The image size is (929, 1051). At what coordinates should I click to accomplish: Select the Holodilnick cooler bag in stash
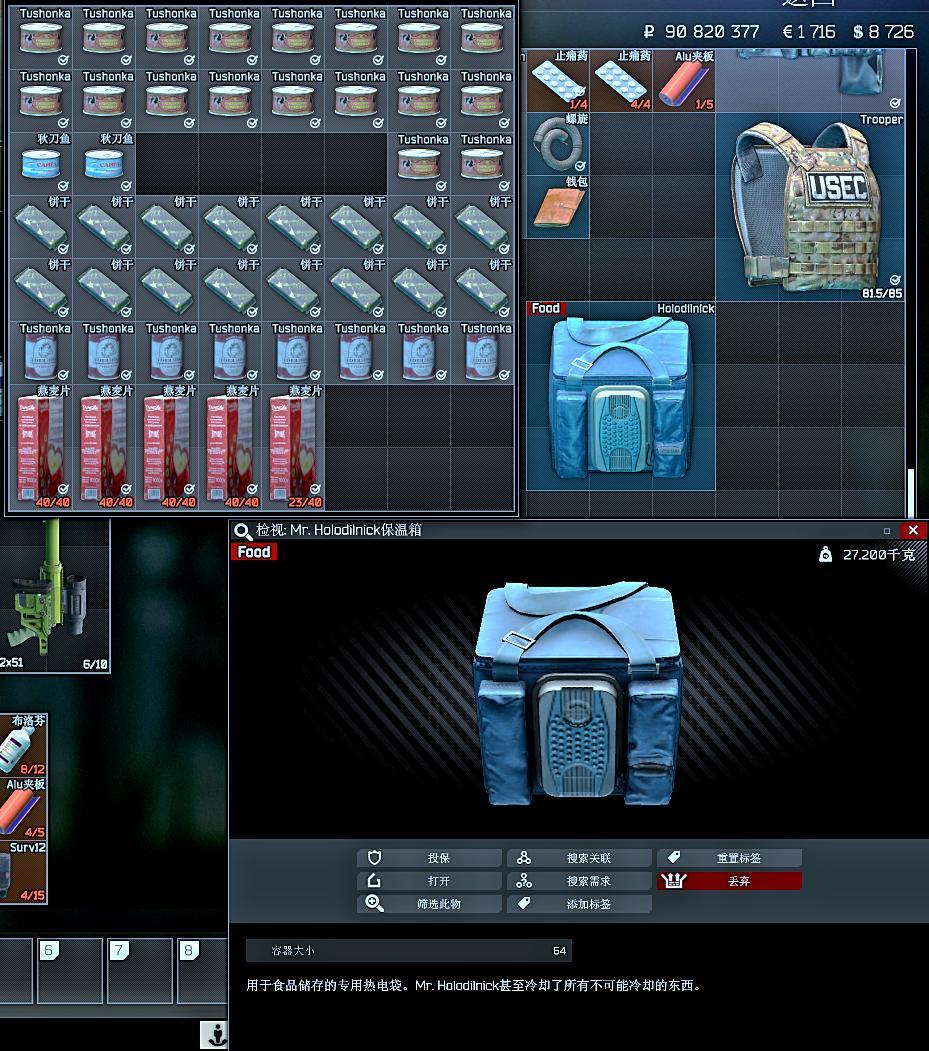[x=621, y=396]
